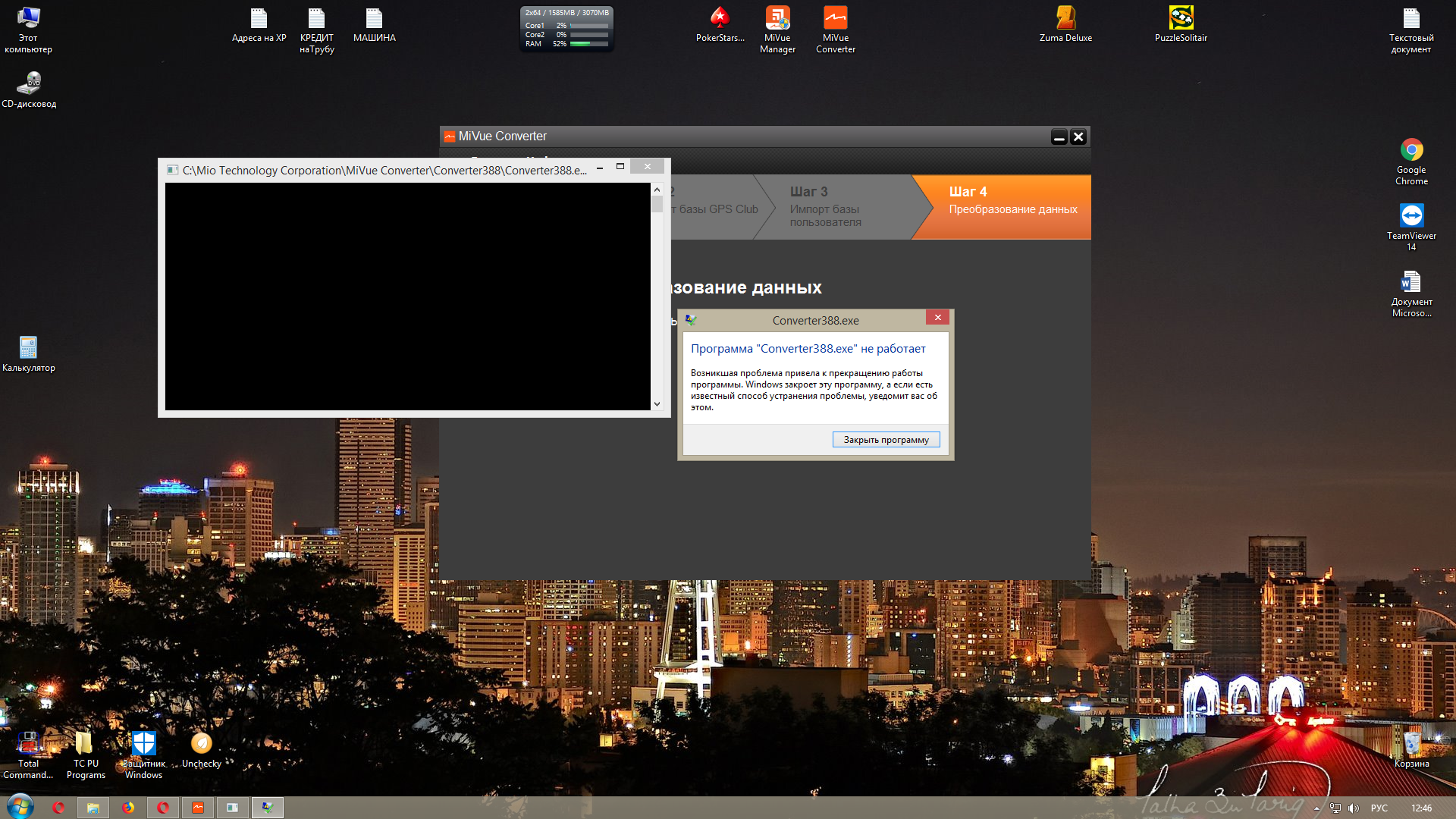The image size is (1456, 819).
Task: Click the volume speaker icon in the tray
Action: [1354, 808]
